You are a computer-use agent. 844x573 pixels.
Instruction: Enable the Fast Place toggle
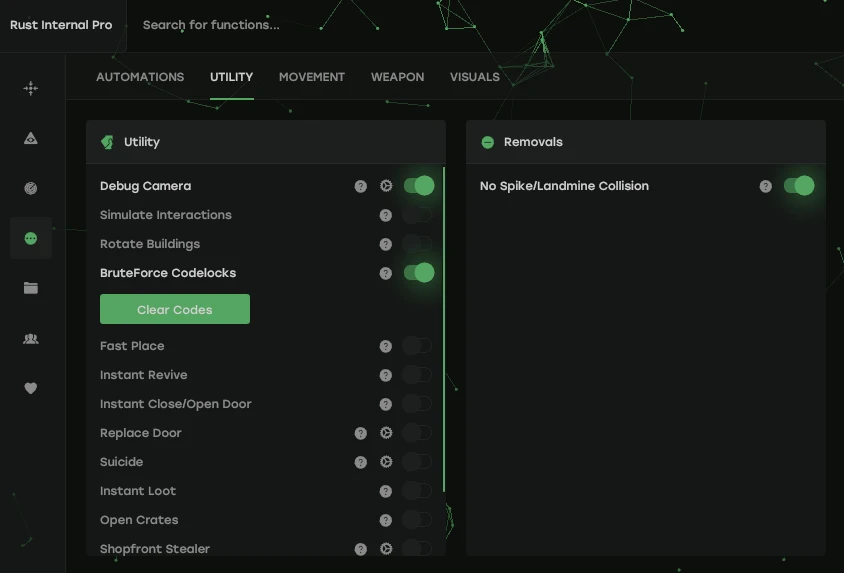(417, 345)
